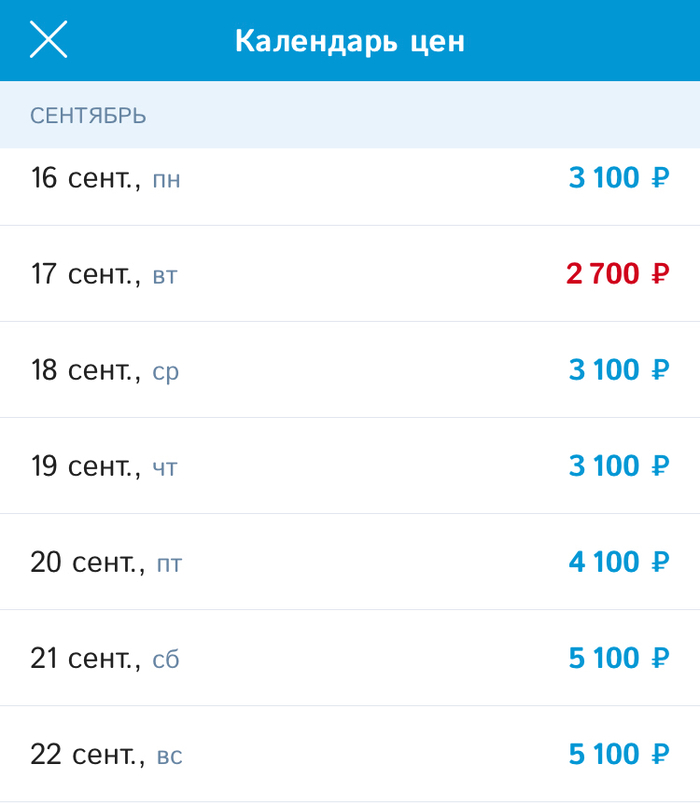Select the 22 сент. Sunday date
The image size is (700, 806).
point(106,755)
